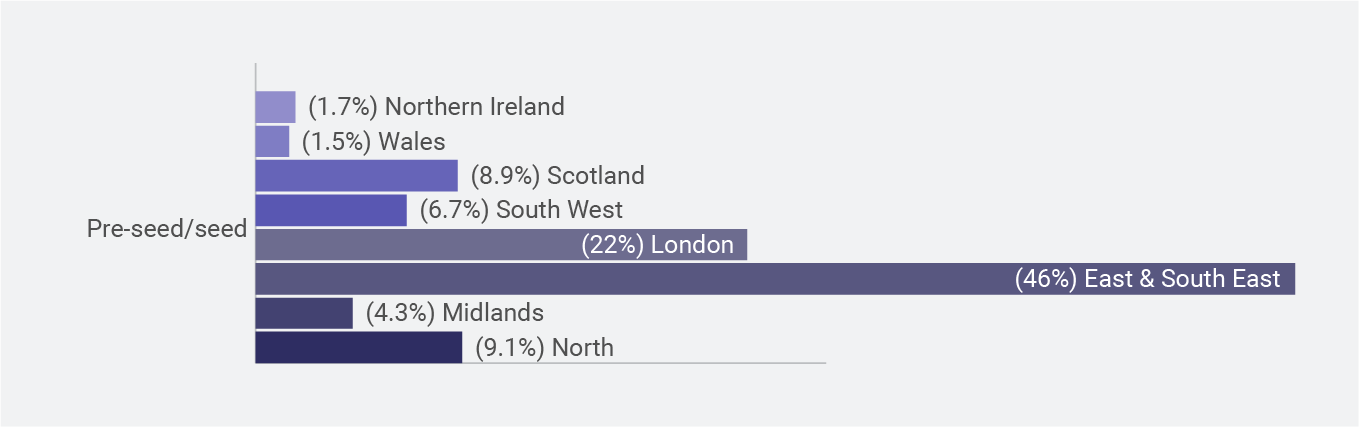Viewport: 1359px width, 427px height.
Task: Click the Scotland bar
Action: (356, 176)
